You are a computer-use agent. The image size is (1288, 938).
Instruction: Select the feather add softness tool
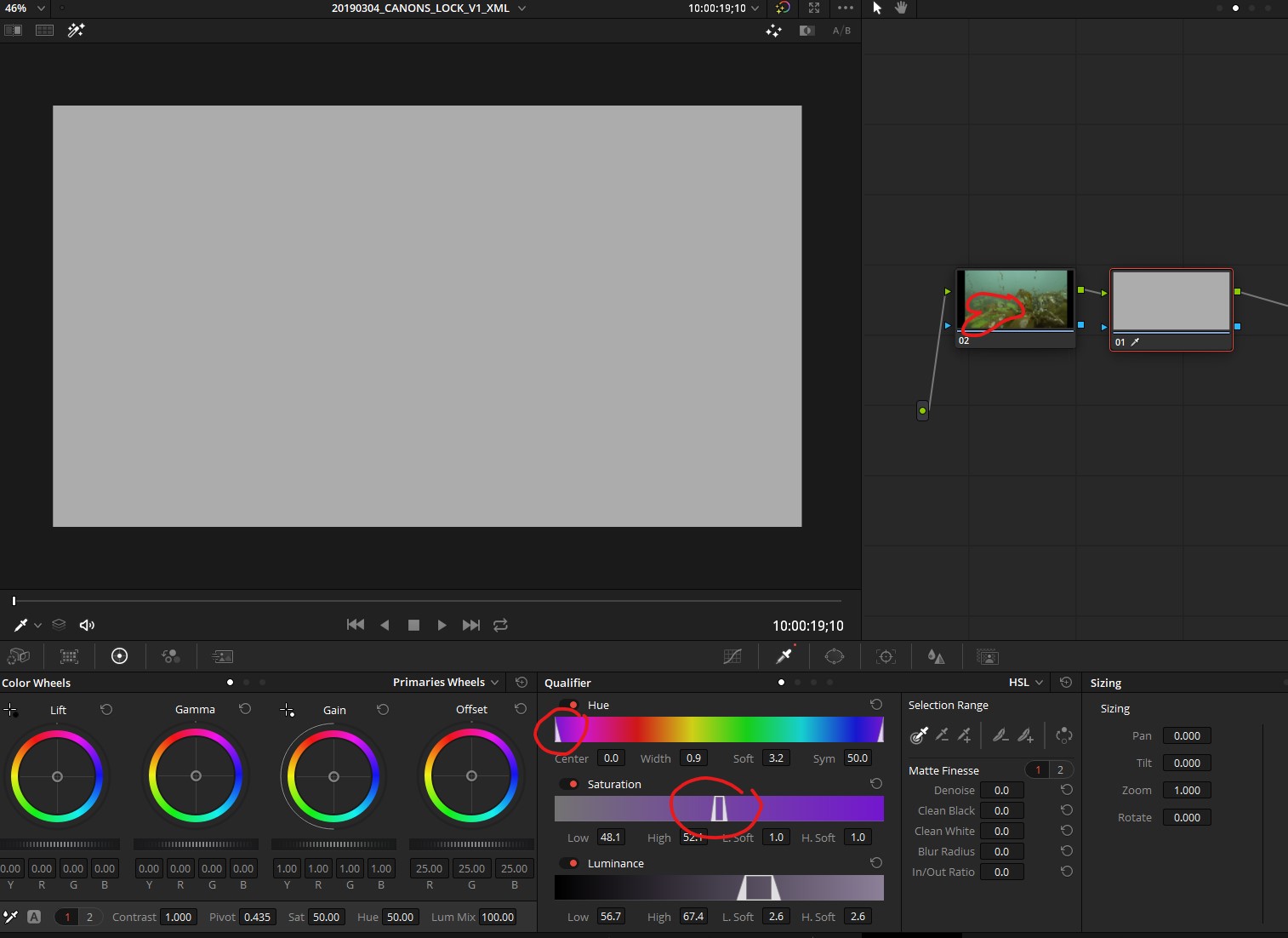point(1026,735)
